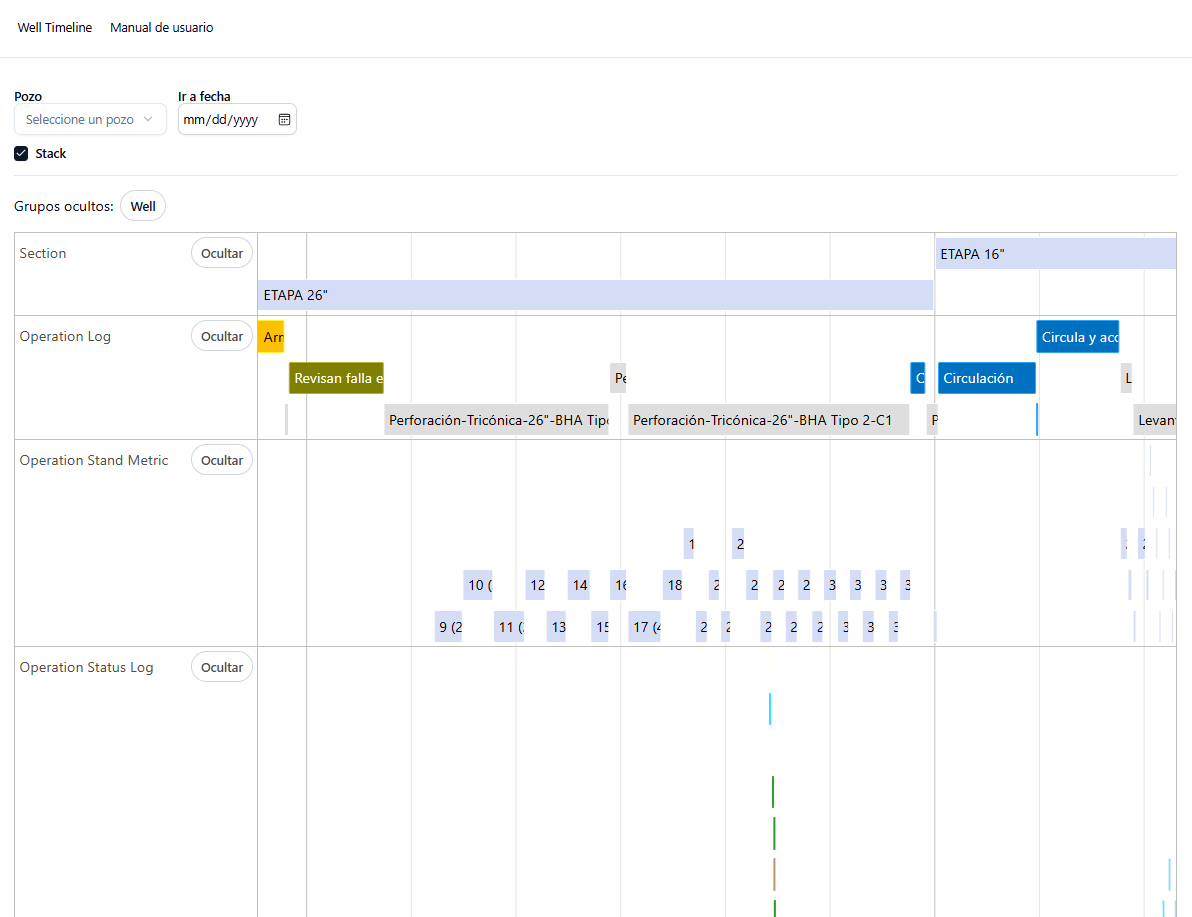Screen dimensions: 1192x917
Task: Select the ETAPA 26" section bar
Action: [x=595, y=295]
